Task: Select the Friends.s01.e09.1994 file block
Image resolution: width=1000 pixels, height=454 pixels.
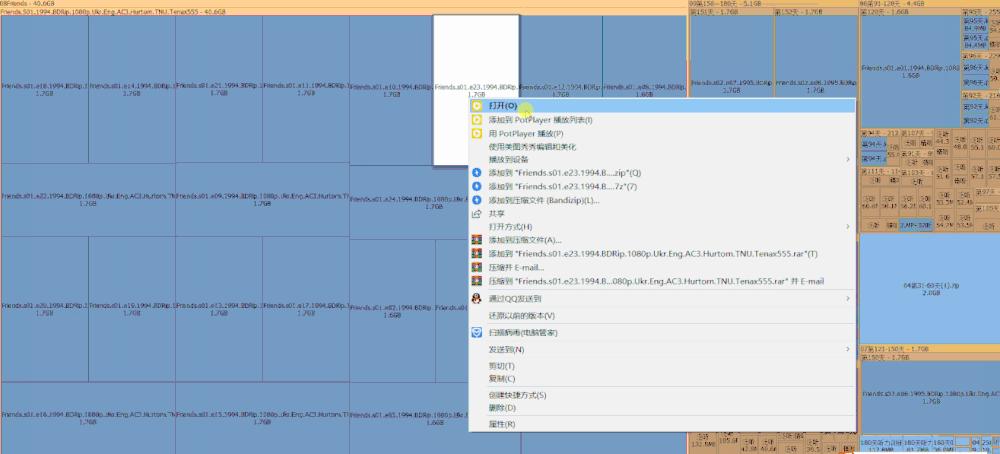Action: coord(262,200)
